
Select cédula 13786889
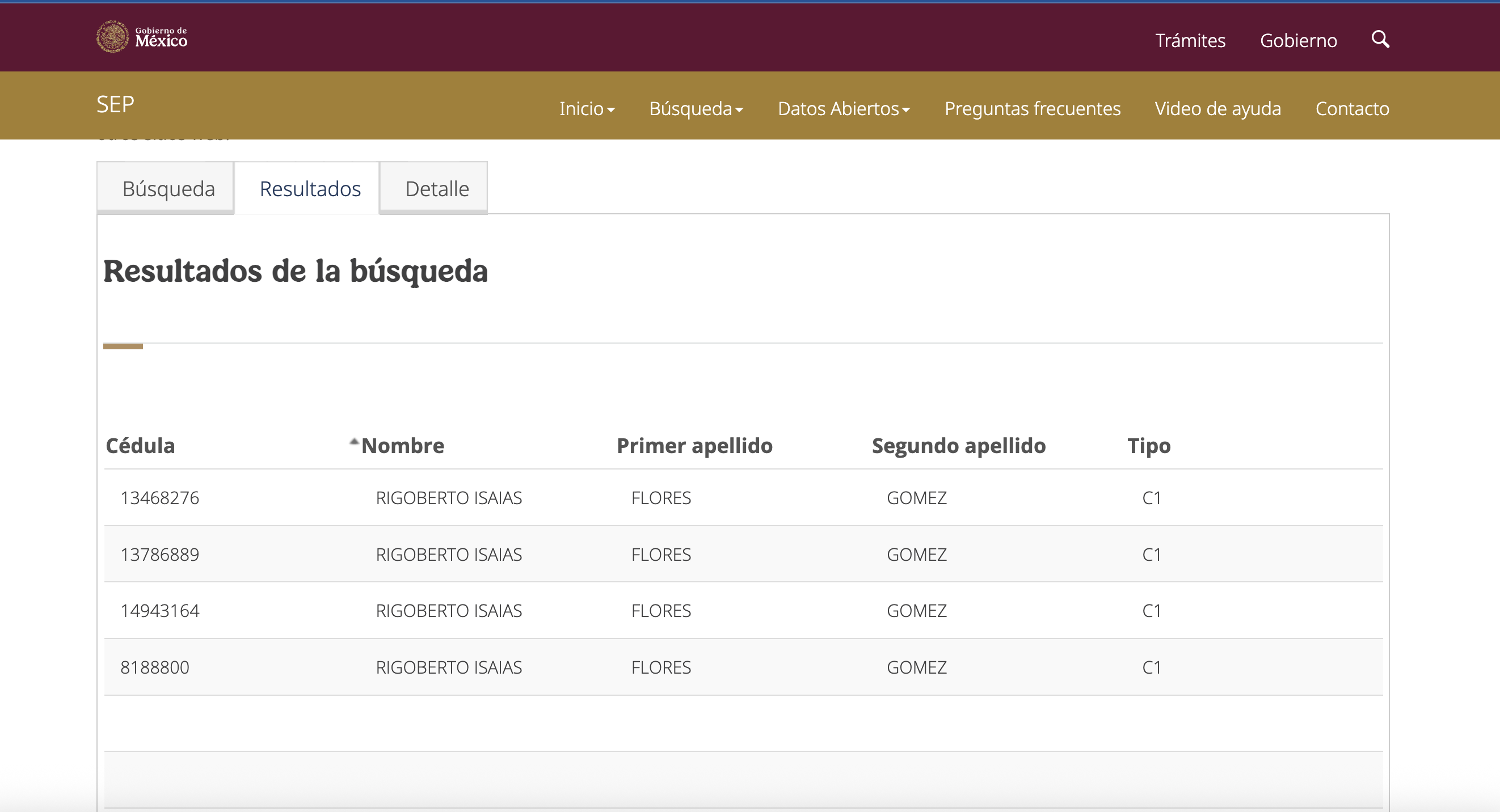click(x=159, y=554)
